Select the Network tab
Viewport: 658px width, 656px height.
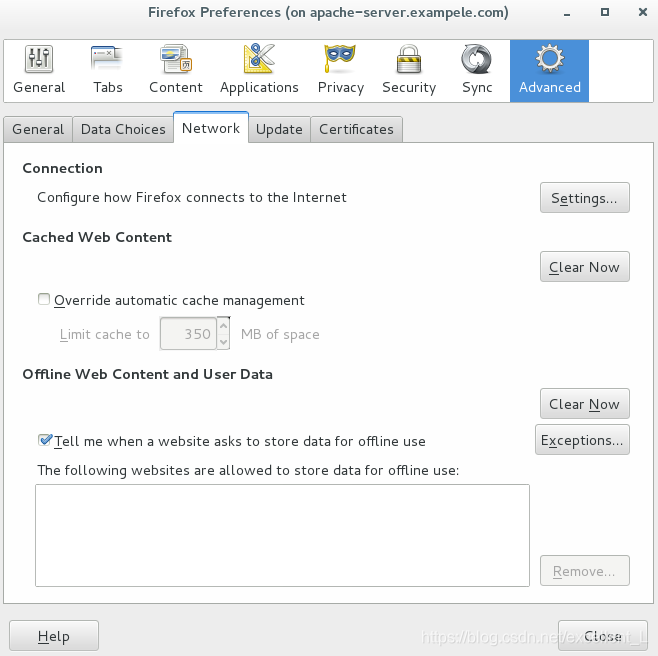pos(211,128)
